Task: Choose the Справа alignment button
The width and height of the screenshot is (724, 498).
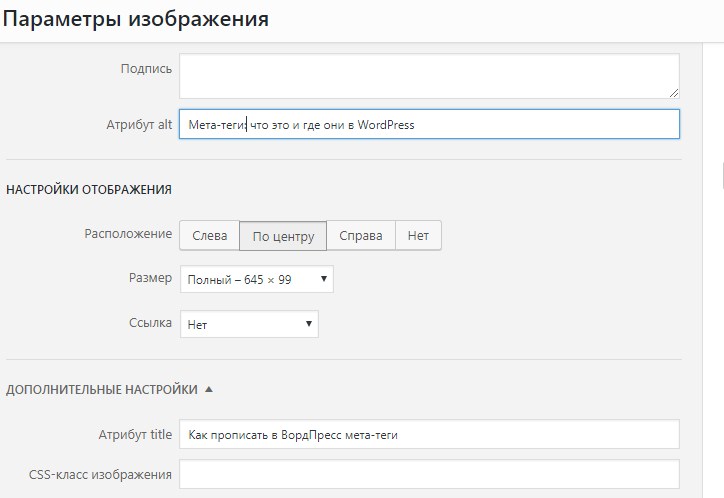Action: pyautogui.click(x=361, y=235)
